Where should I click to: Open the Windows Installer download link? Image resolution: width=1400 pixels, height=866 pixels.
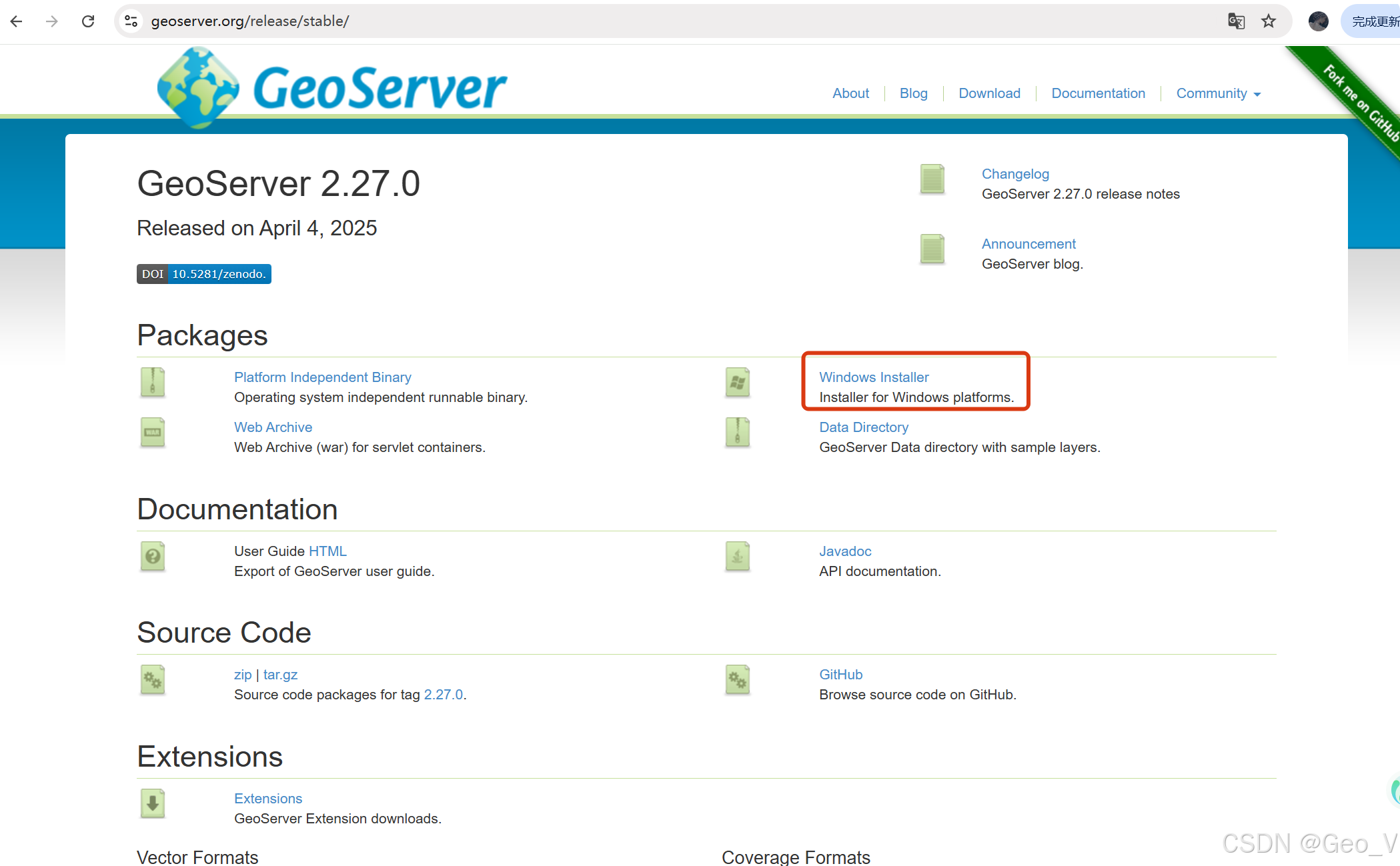point(874,377)
